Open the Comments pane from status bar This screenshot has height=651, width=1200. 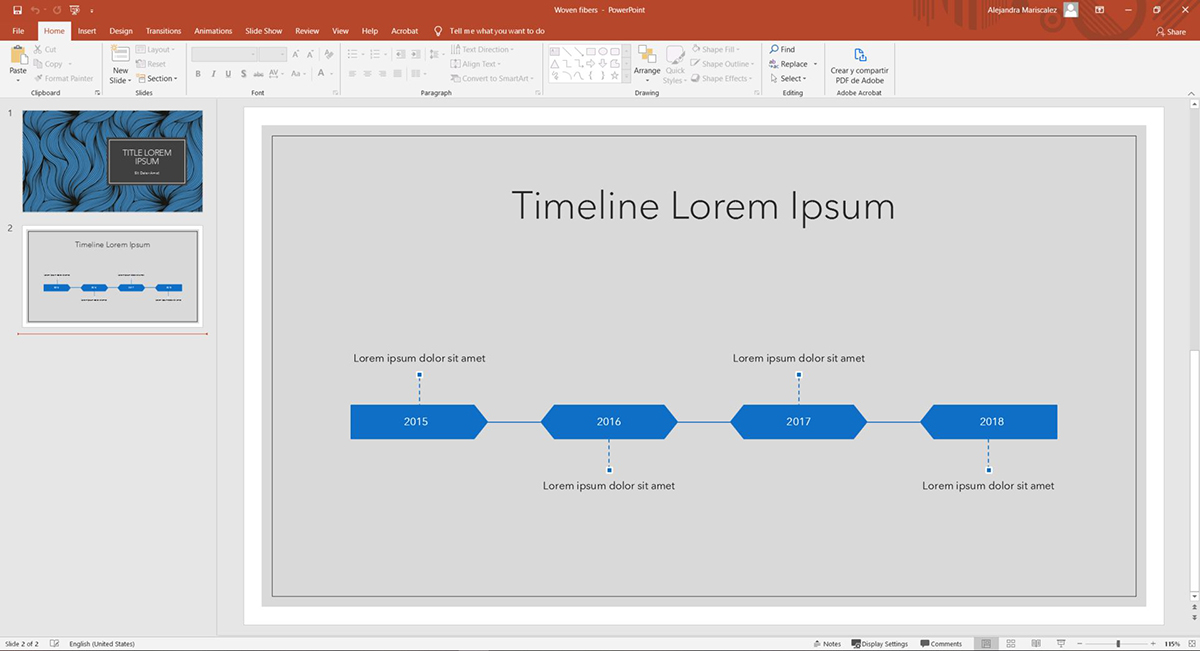[x=941, y=644]
